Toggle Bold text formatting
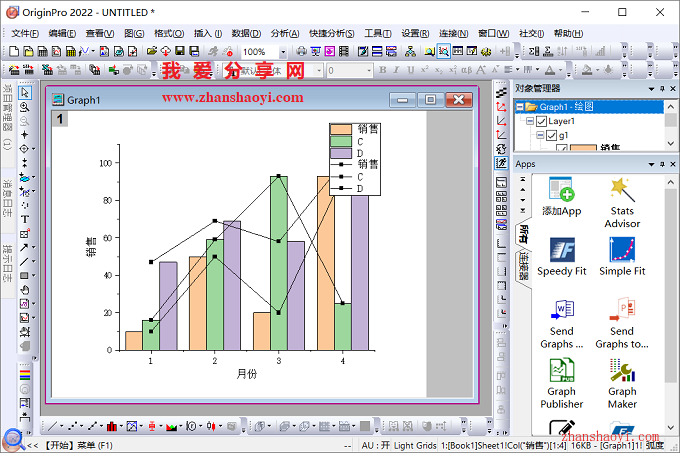This screenshot has height=453, width=680. pos(382,70)
